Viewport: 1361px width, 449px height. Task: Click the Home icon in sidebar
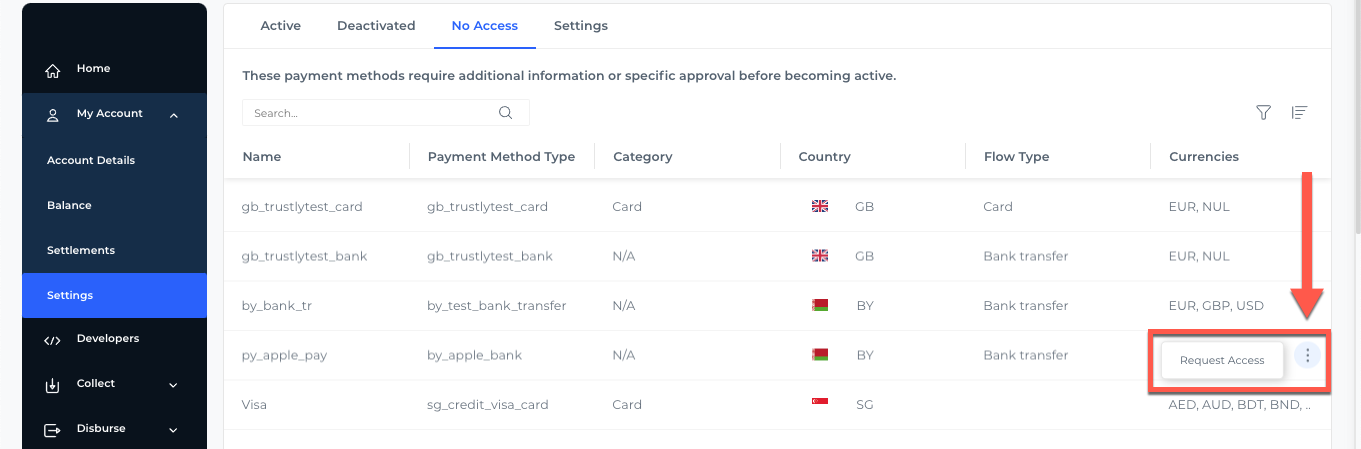[x=53, y=70]
